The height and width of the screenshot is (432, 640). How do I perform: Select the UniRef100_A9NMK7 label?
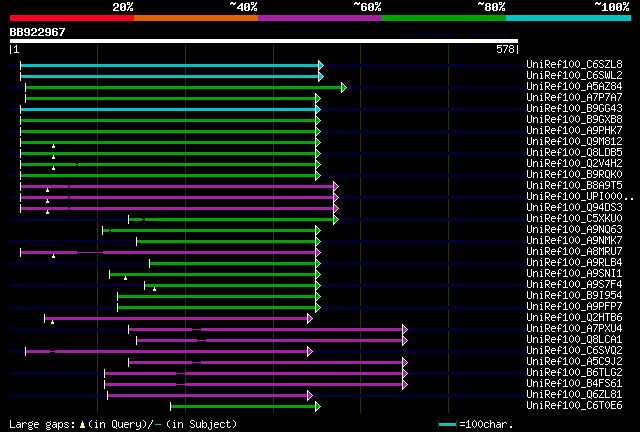coord(574,240)
